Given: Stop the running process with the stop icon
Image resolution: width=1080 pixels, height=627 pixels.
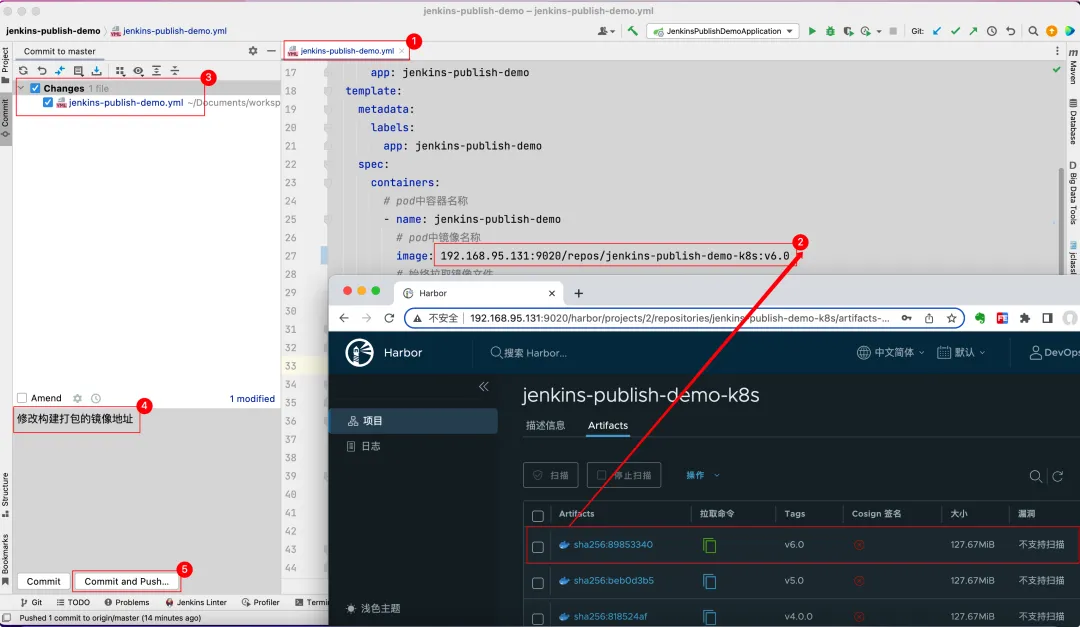Looking at the screenshot, I should click(893, 31).
